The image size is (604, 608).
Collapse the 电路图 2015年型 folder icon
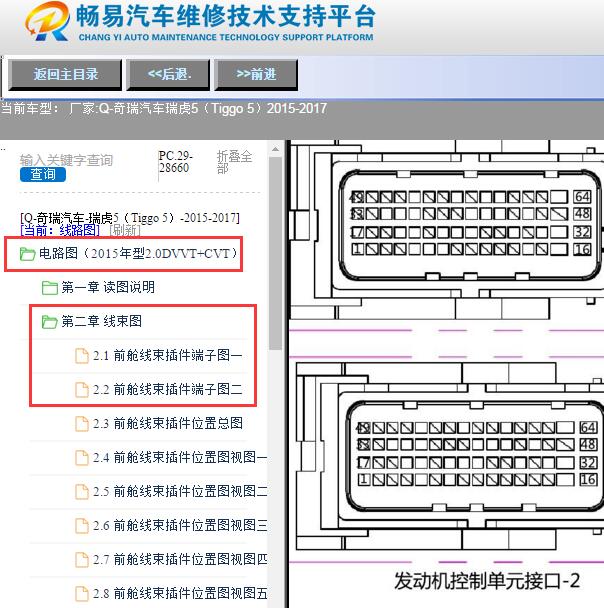click(27, 254)
